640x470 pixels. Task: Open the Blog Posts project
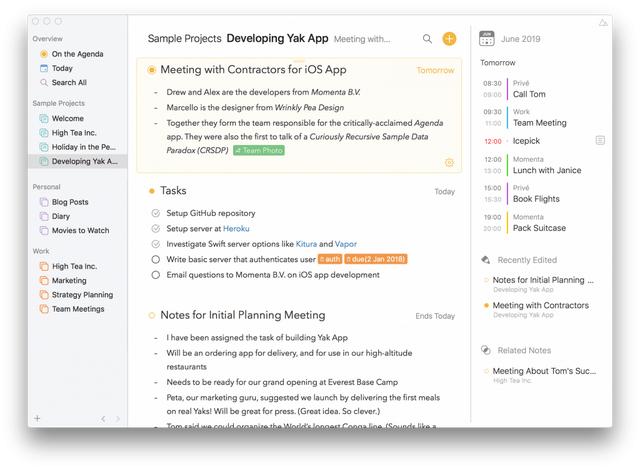pyautogui.click(x=70, y=202)
